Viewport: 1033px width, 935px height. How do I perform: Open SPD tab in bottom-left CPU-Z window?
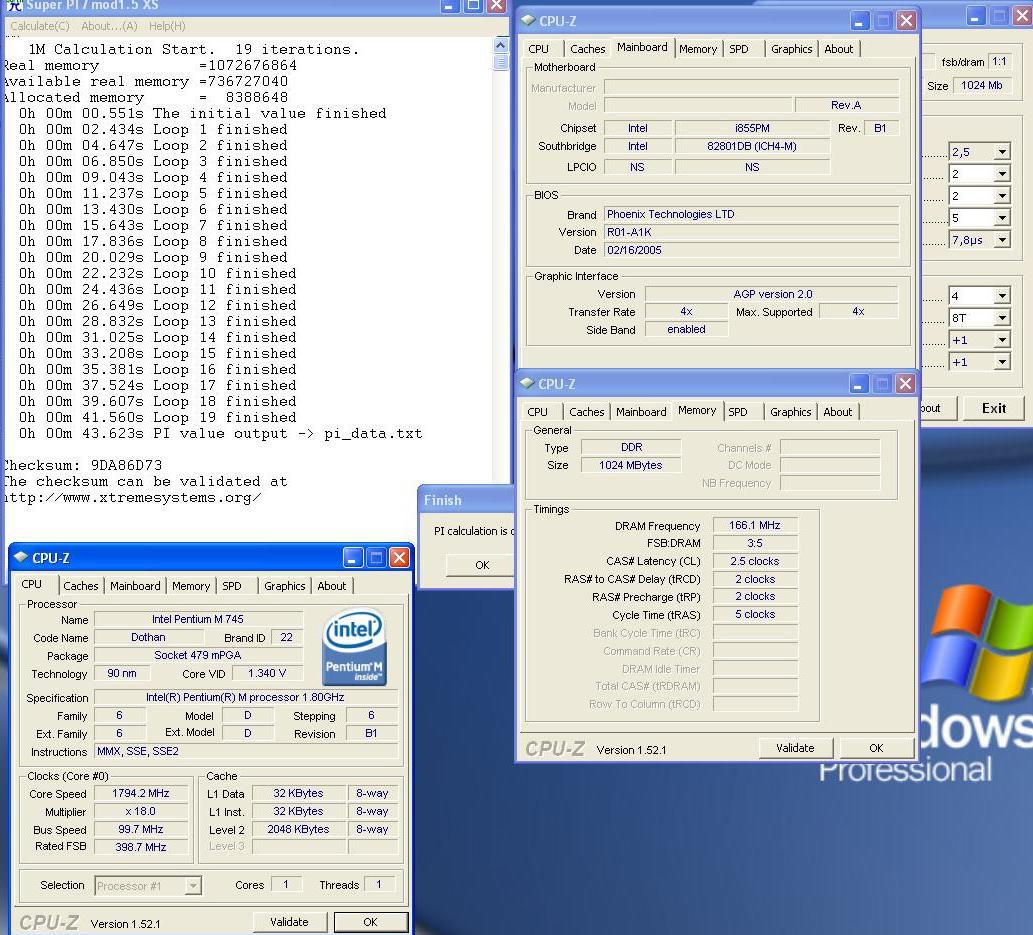tap(231, 586)
